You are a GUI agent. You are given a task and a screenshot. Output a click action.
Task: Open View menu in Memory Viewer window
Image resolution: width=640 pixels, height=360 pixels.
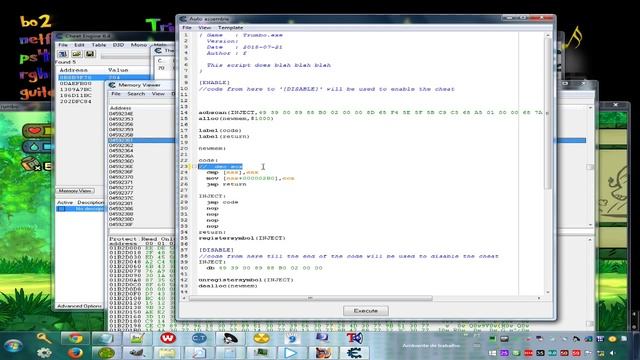click(158, 94)
